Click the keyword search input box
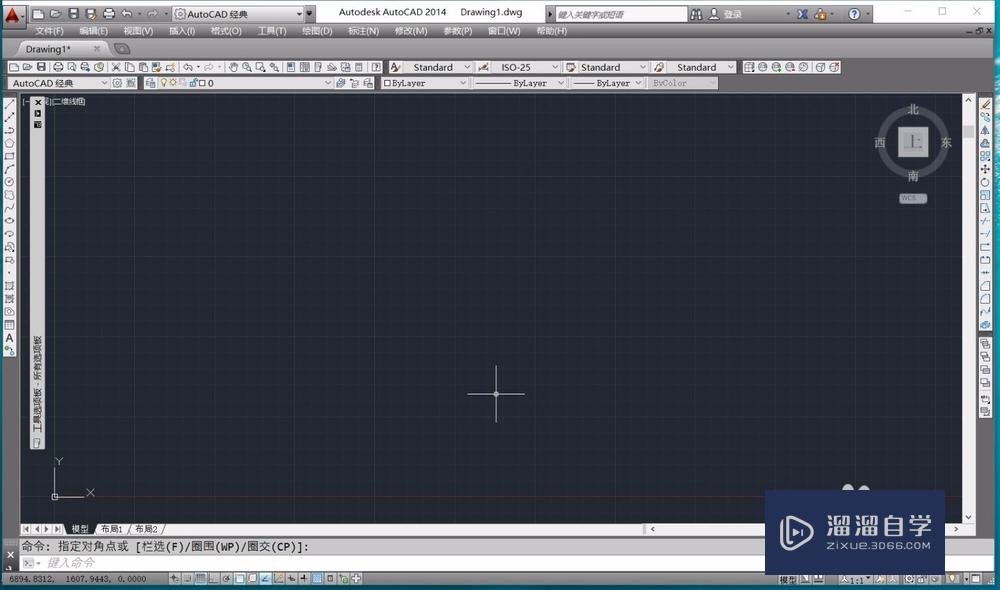Viewport: 1000px width, 590px height. [x=621, y=14]
